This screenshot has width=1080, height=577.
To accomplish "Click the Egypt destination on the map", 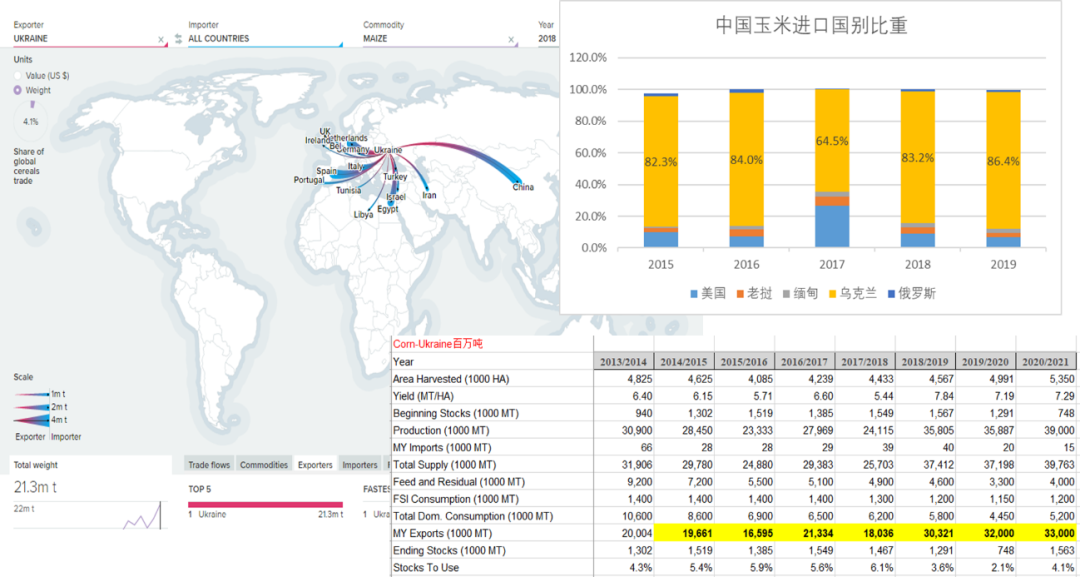I will [387, 209].
